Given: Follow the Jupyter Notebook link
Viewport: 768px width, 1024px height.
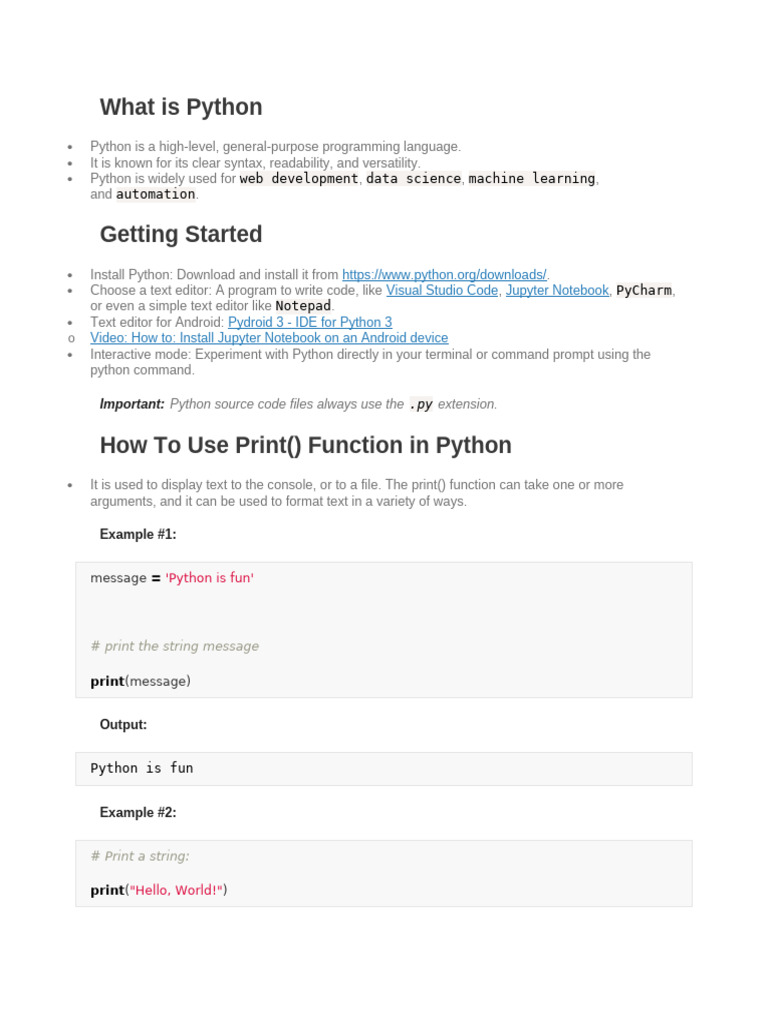Looking at the screenshot, I should point(557,291).
